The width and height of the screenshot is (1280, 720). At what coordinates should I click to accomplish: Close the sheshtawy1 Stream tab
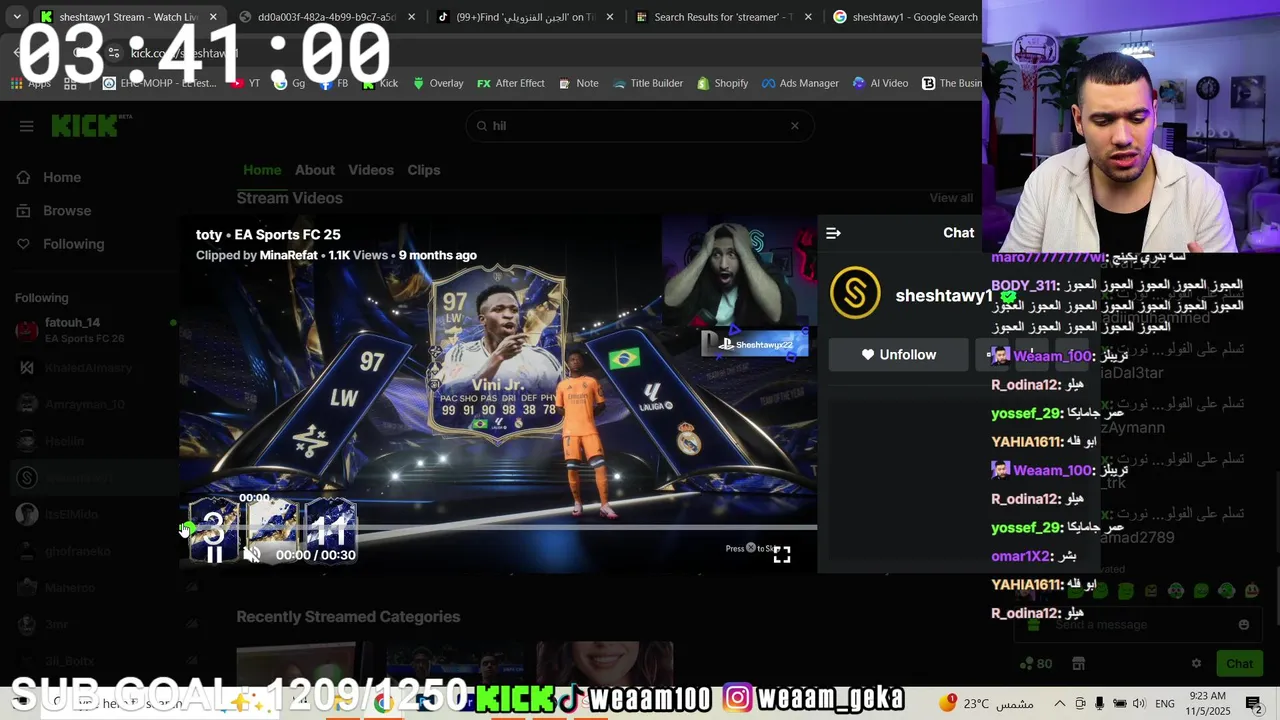click(x=212, y=17)
